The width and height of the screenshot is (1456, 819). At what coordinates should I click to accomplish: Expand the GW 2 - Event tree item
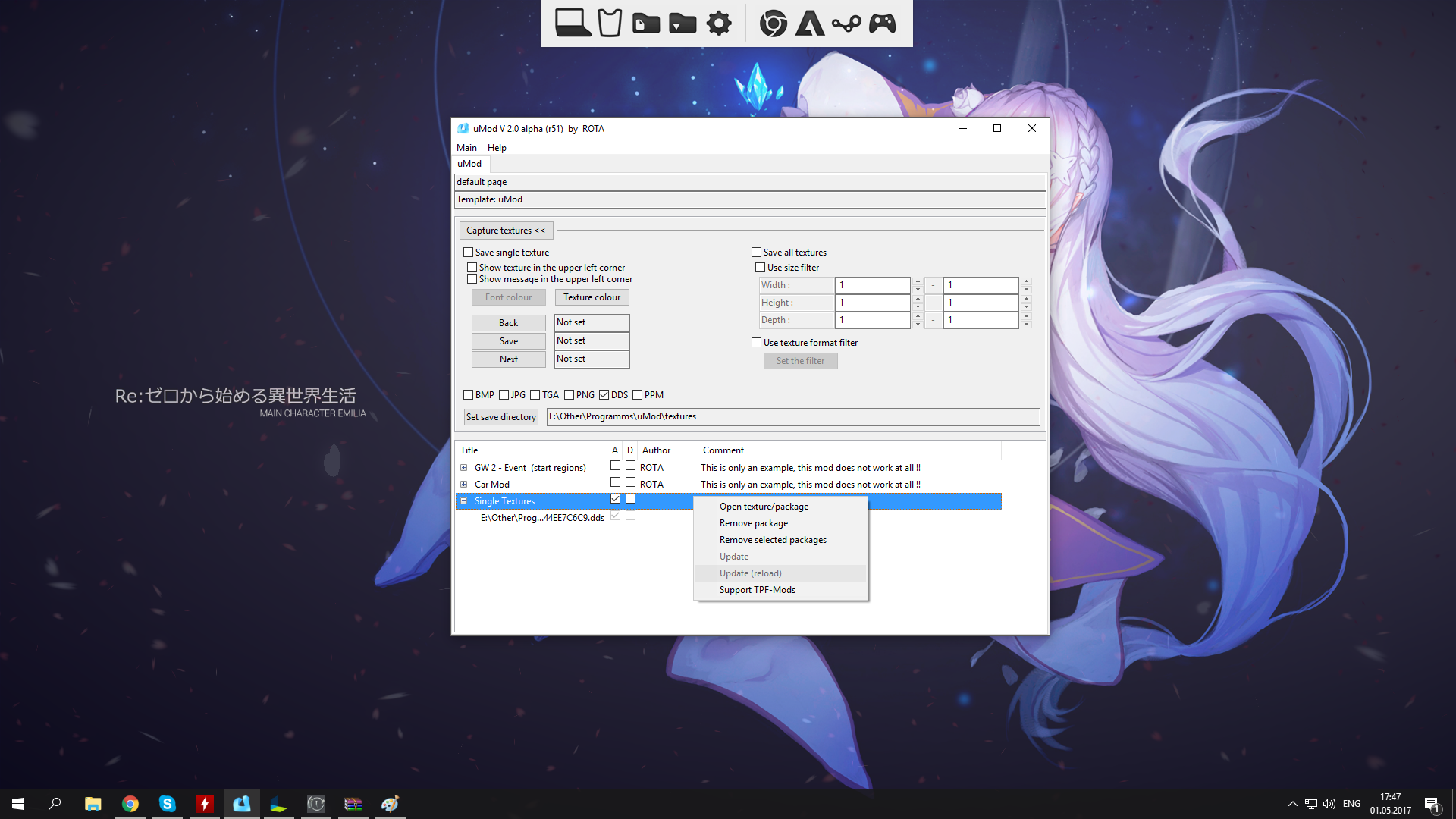(464, 468)
